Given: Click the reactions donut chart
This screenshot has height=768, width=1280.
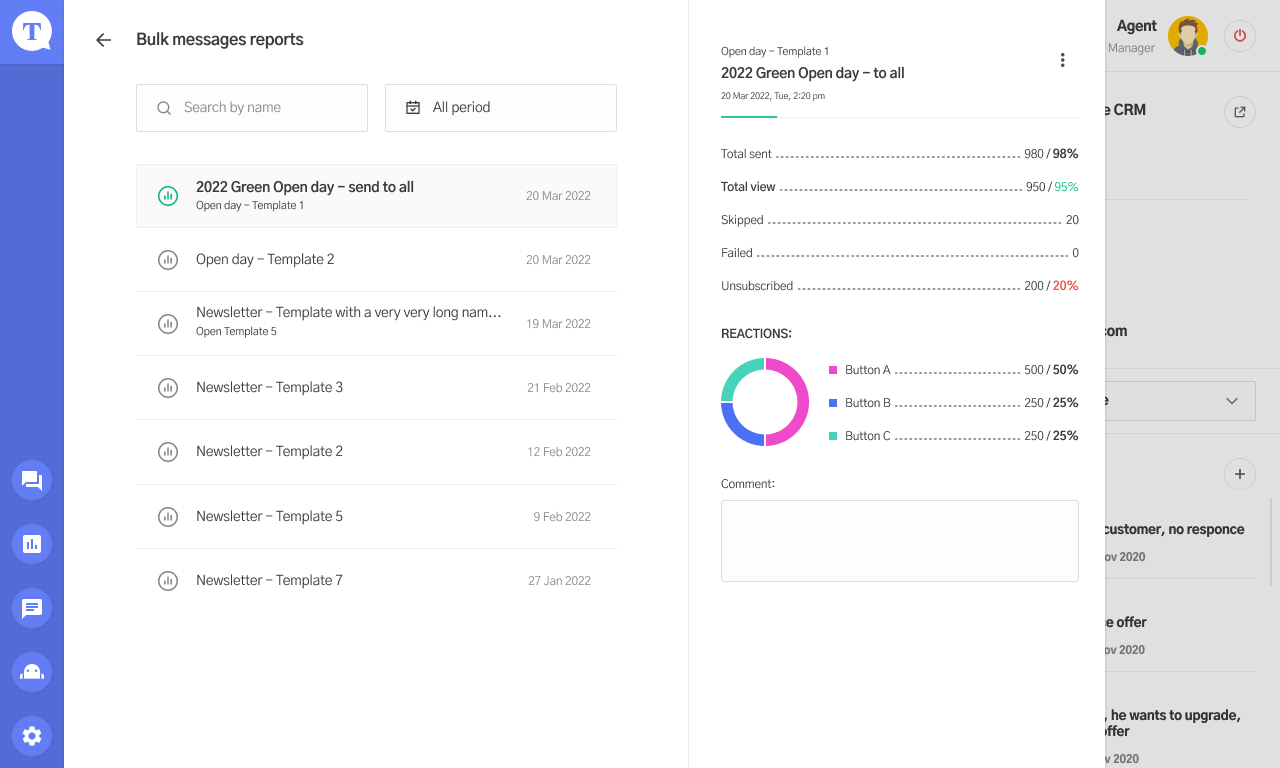Looking at the screenshot, I should point(765,402).
